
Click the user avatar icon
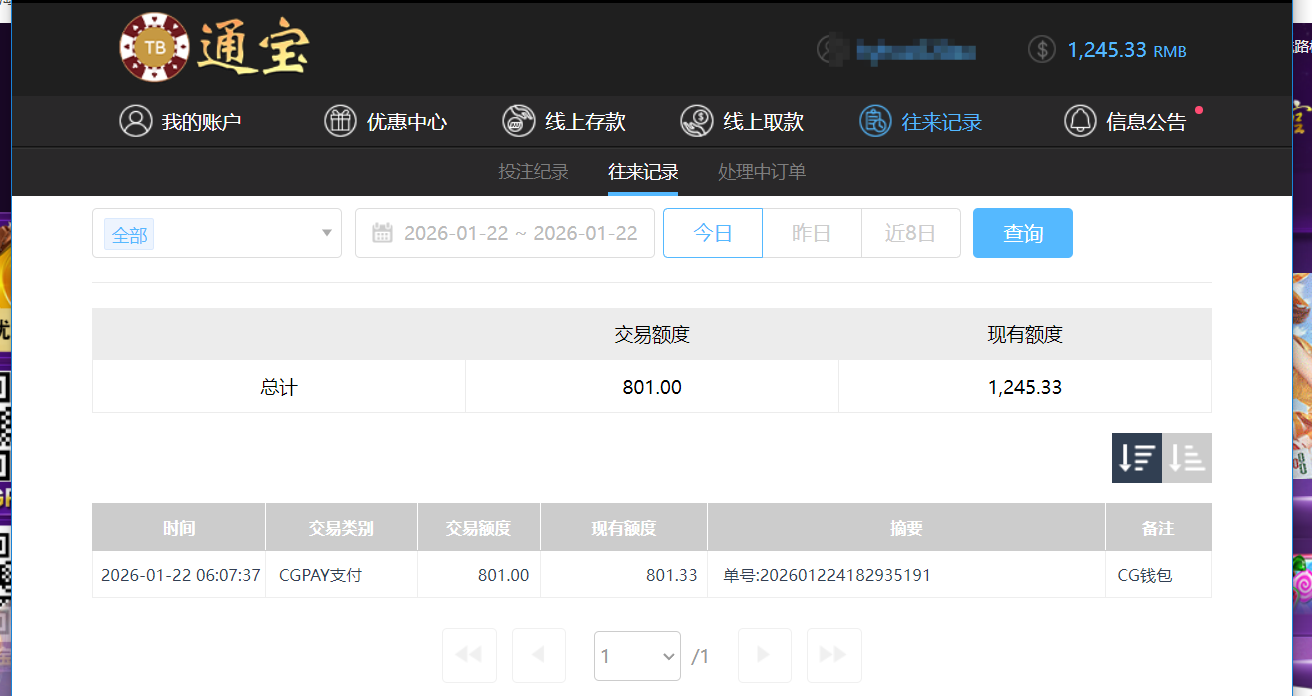click(x=830, y=48)
